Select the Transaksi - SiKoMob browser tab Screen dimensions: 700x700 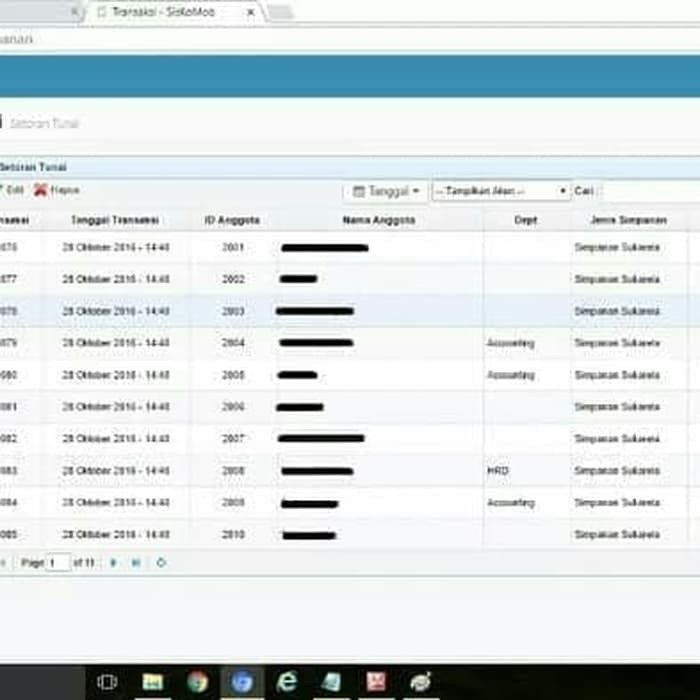(176, 12)
